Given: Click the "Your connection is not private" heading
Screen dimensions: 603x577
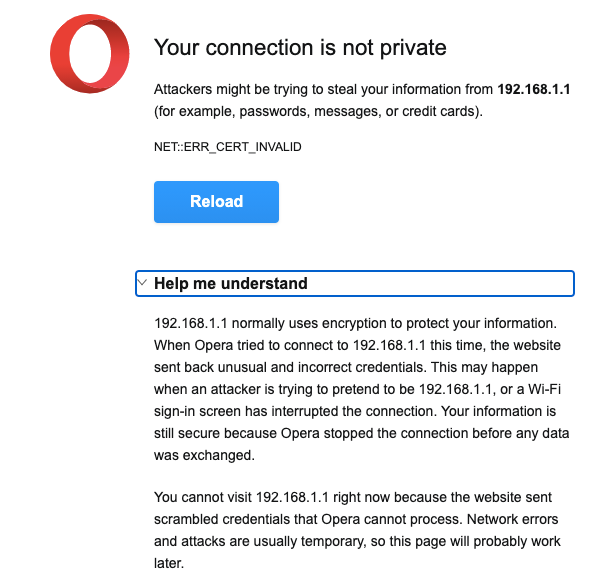Looking at the screenshot, I should (x=300, y=47).
